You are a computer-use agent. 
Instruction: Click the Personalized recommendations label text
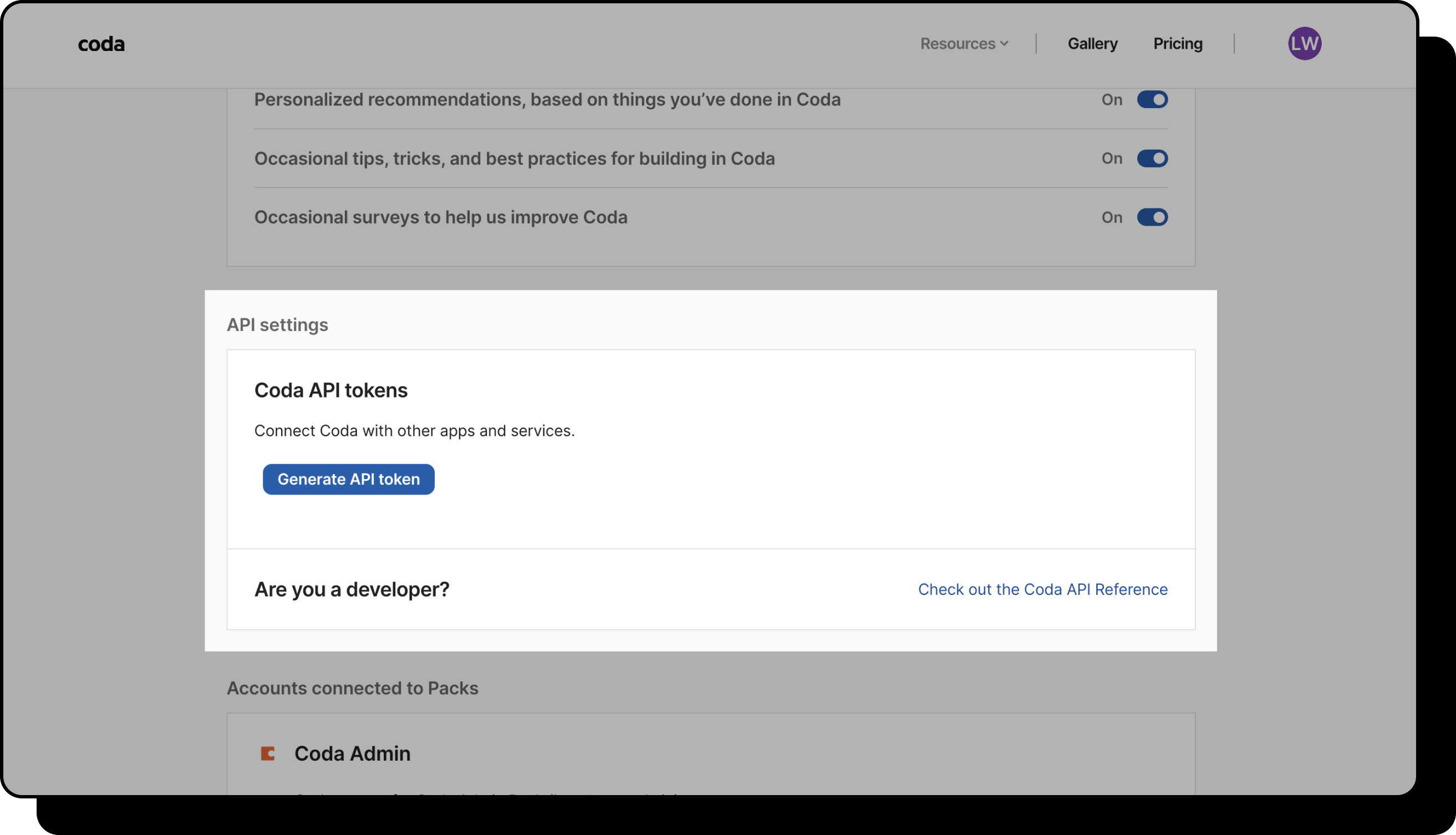547,99
